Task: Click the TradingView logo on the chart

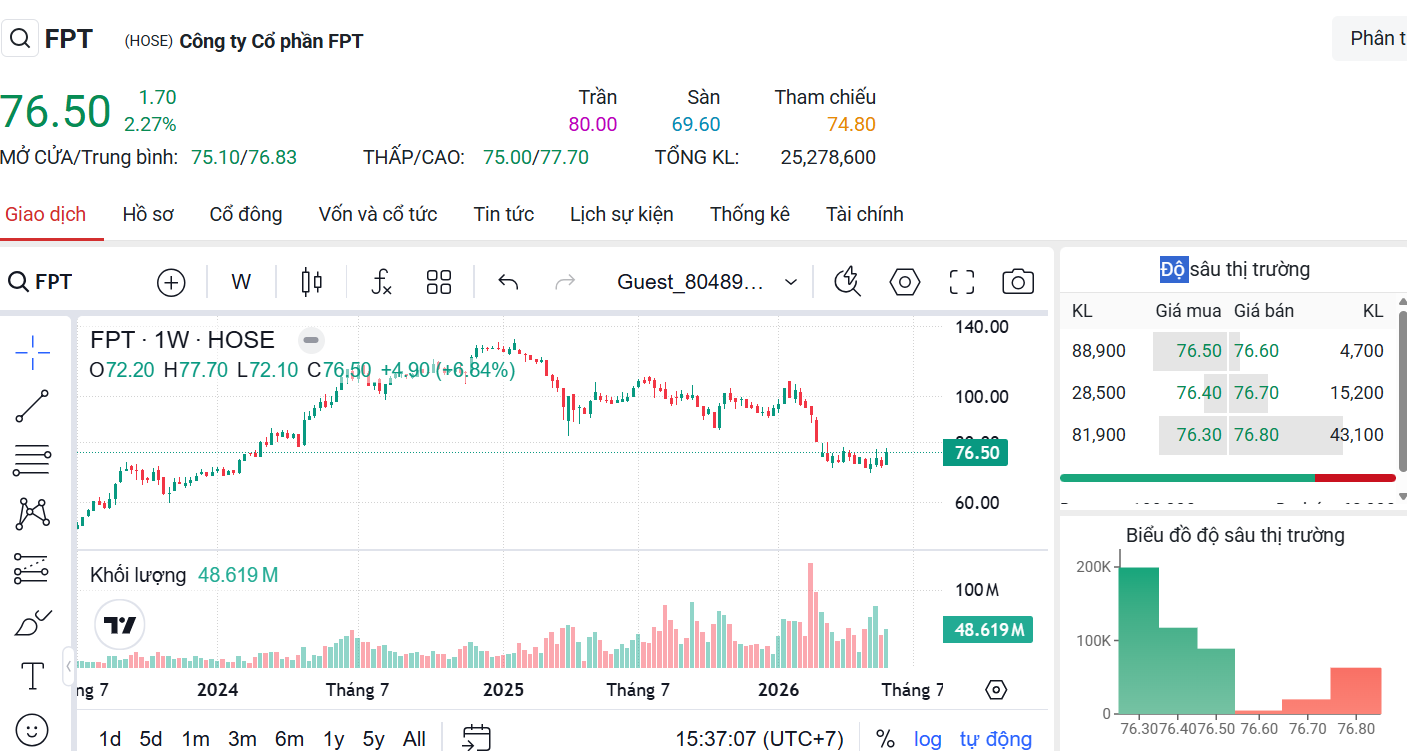Action: pyautogui.click(x=120, y=626)
